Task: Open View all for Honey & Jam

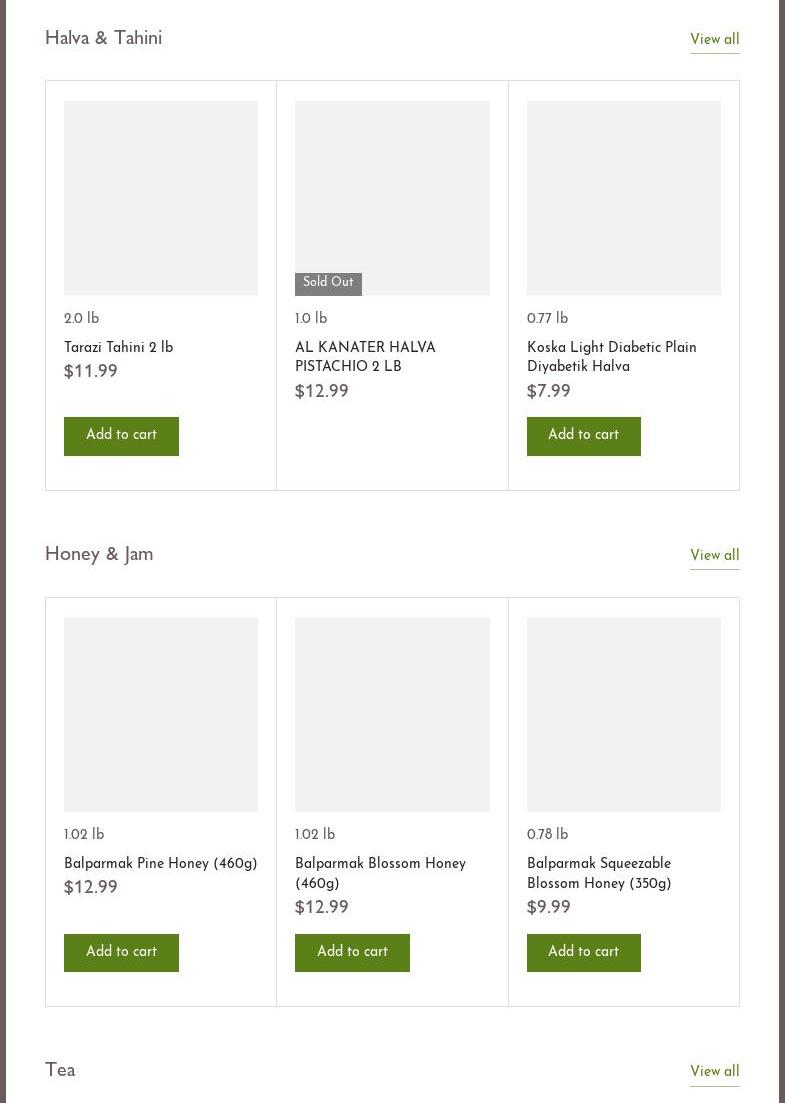Action: [x=714, y=555]
